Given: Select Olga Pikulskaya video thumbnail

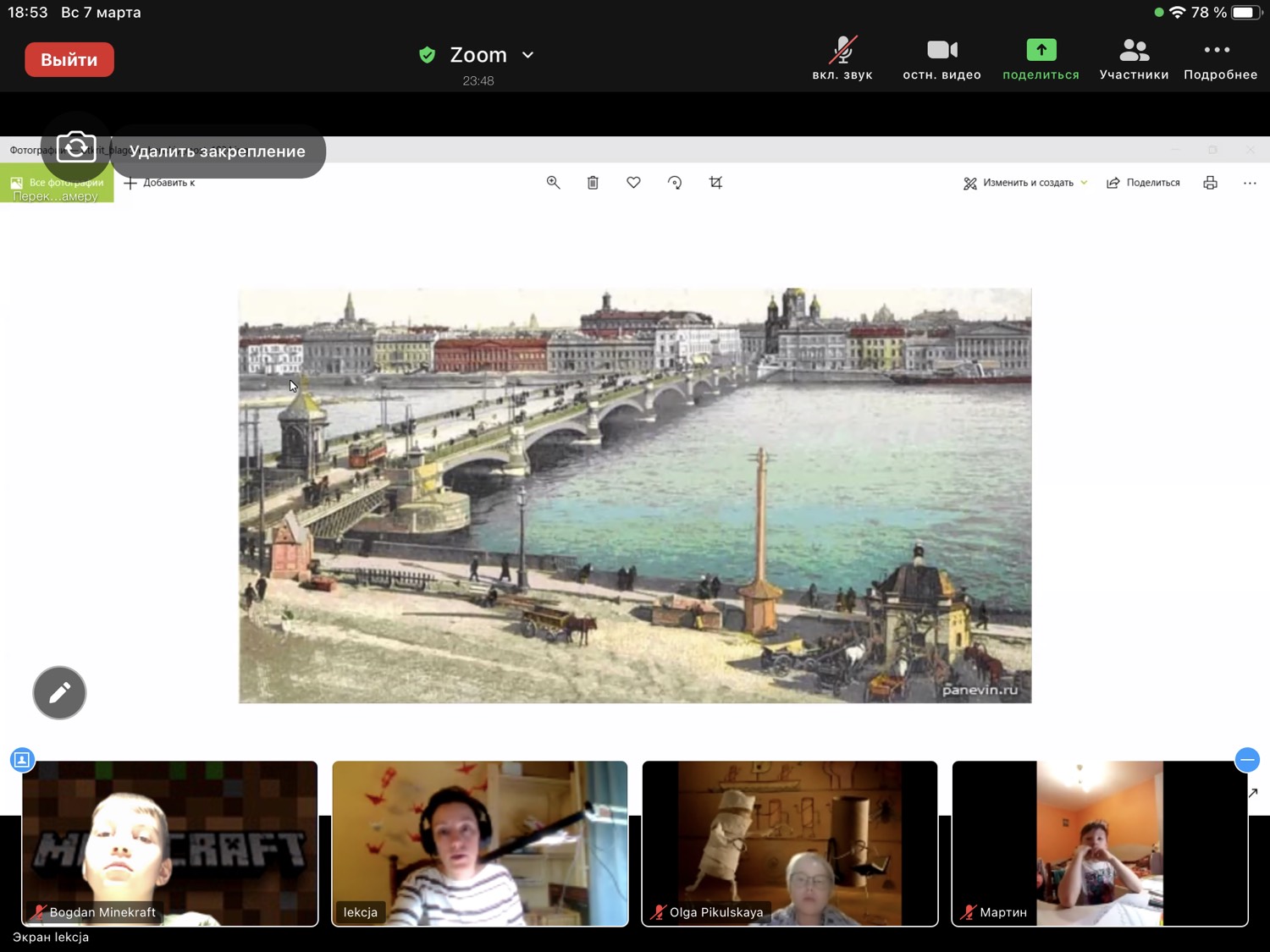Looking at the screenshot, I should (789, 843).
